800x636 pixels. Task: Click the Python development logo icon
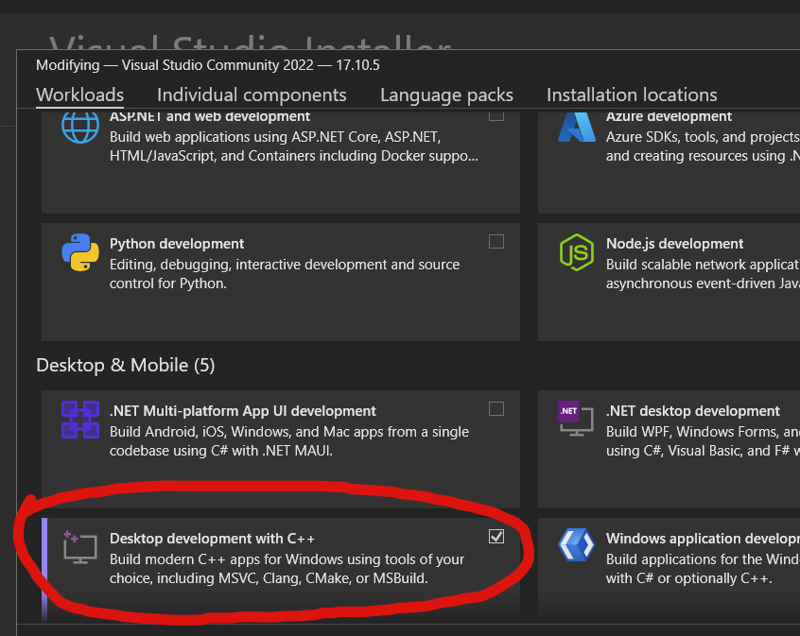(80, 252)
